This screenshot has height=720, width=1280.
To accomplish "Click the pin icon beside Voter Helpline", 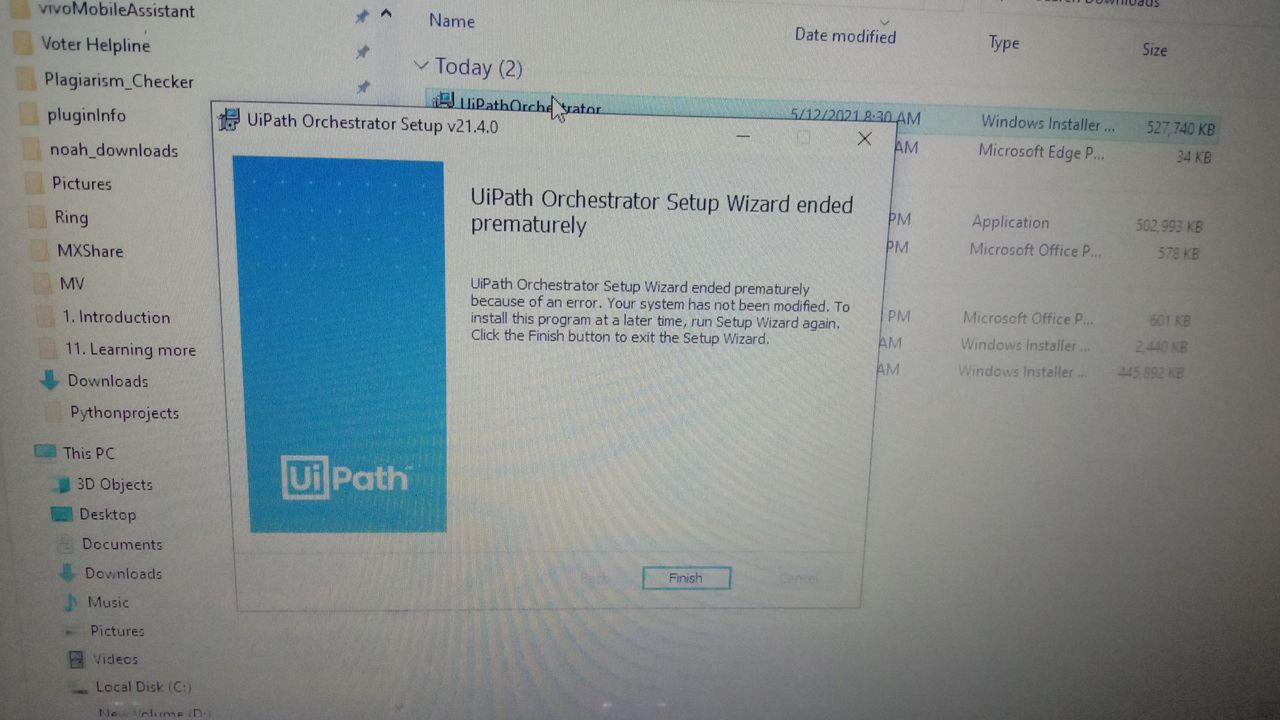I will [363, 52].
